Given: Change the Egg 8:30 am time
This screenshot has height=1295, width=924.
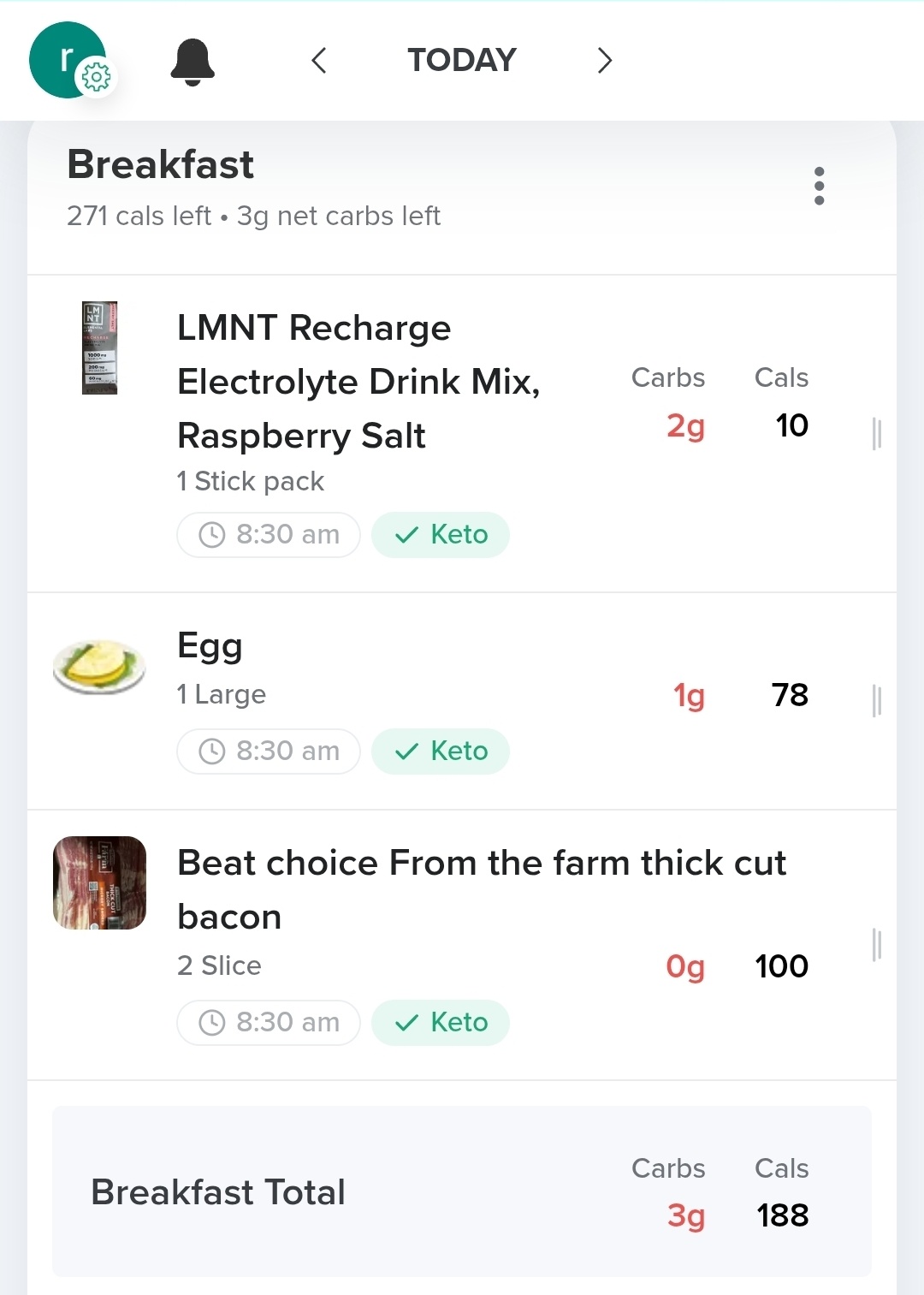Looking at the screenshot, I should tap(269, 751).
